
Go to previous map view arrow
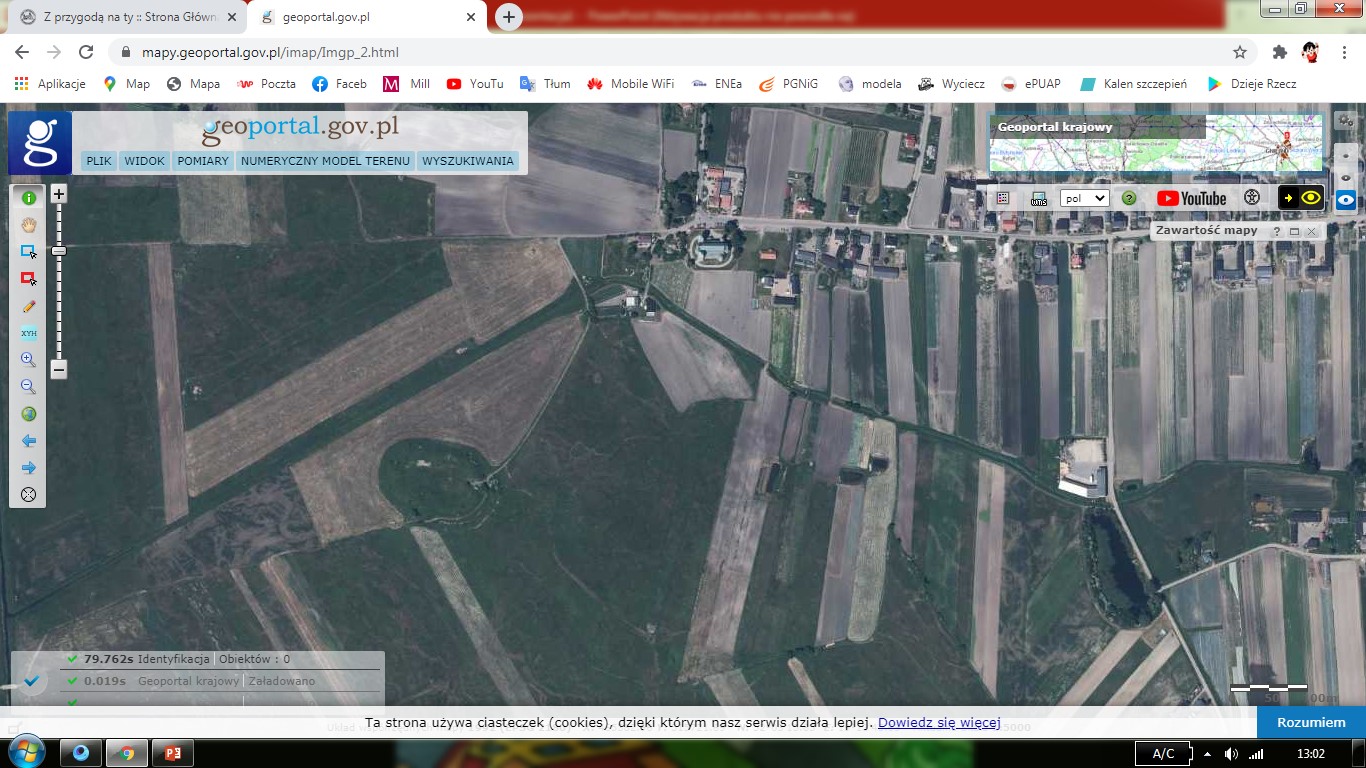pos(28,441)
